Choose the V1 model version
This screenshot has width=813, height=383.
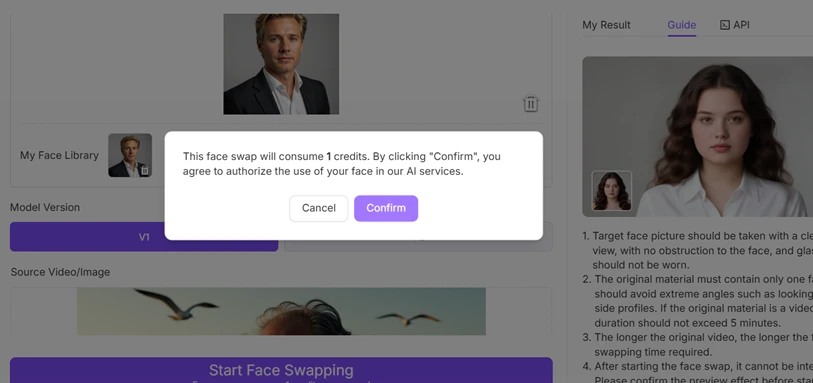(x=144, y=237)
